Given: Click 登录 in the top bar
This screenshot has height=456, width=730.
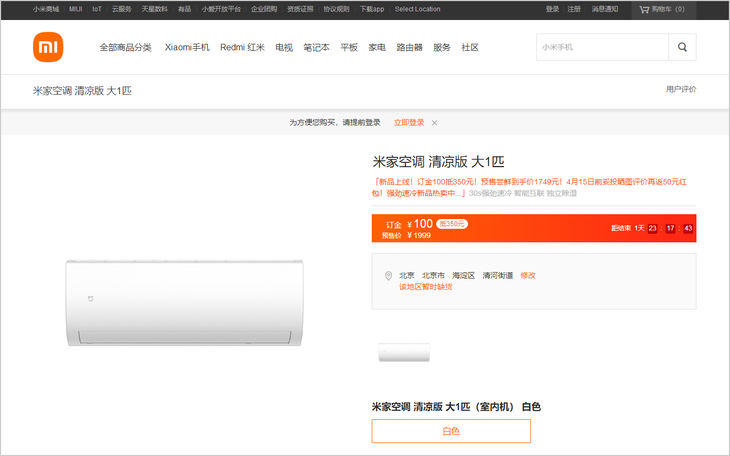Looking at the screenshot, I should pyautogui.click(x=553, y=9).
